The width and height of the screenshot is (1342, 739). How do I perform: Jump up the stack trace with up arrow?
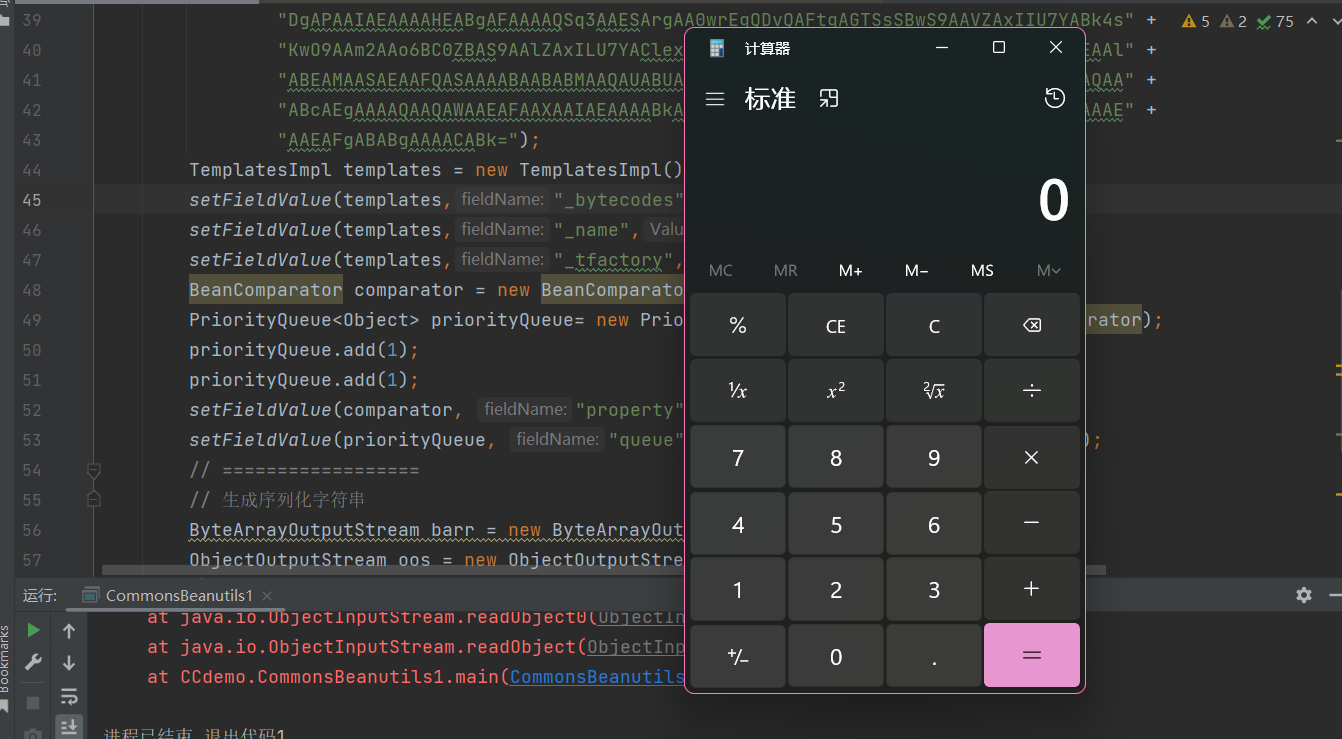[69, 630]
